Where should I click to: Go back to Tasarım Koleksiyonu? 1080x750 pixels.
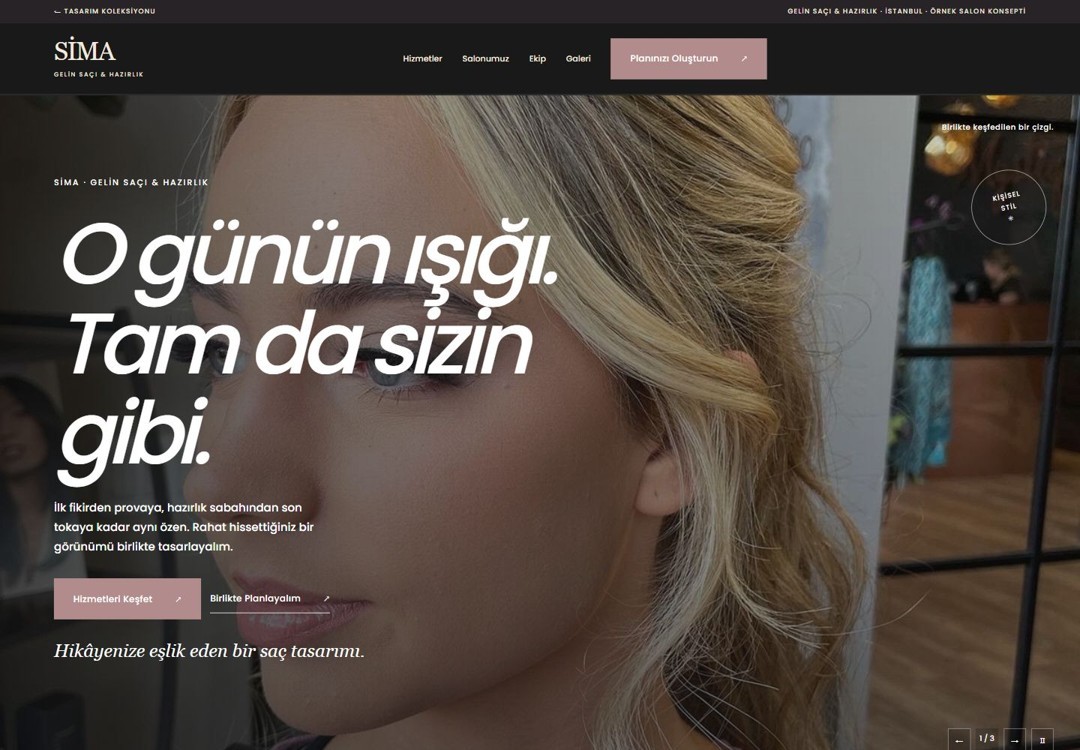pos(105,11)
